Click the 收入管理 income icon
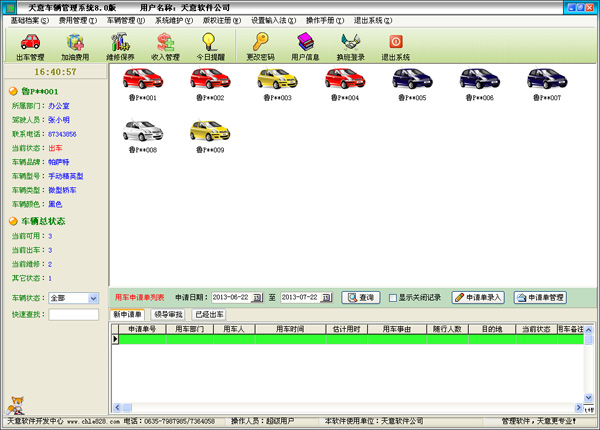600x430 pixels. tap(166, 46)
